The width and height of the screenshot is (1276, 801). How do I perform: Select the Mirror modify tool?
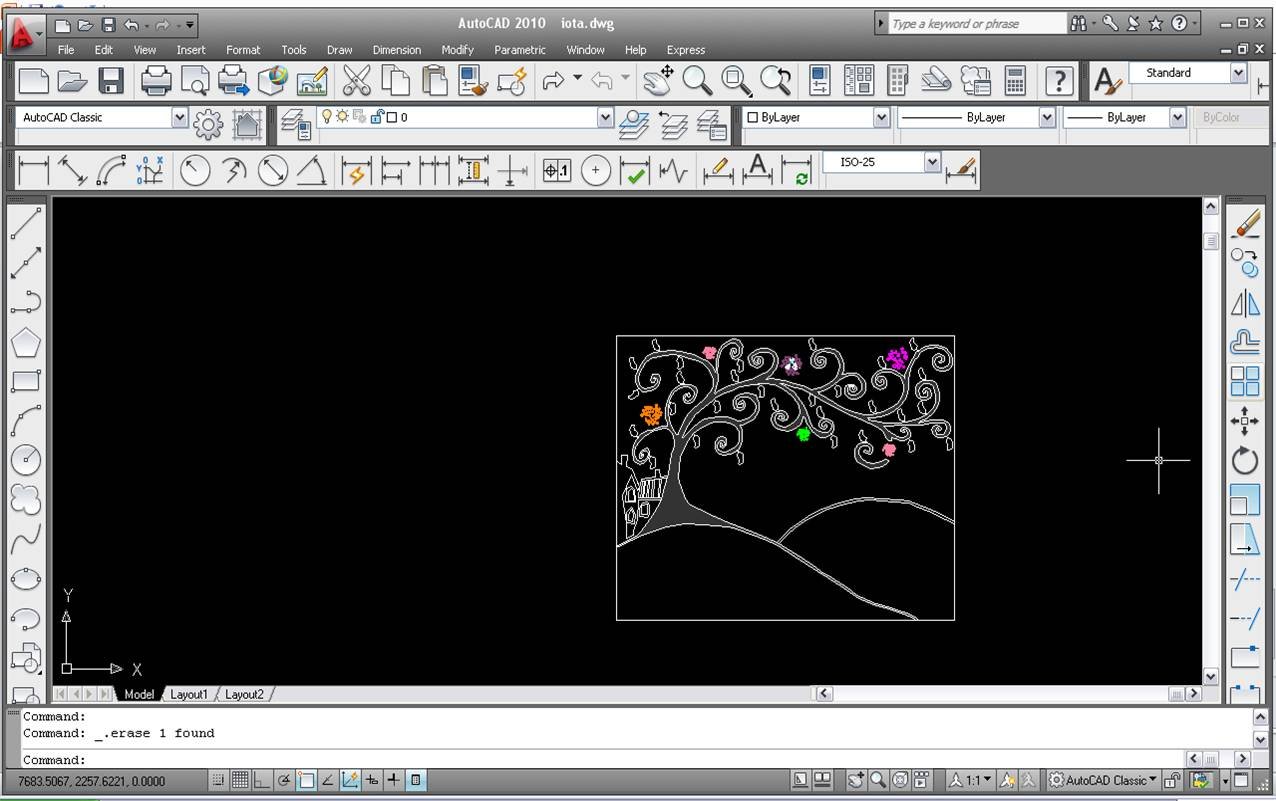click(x=1245, y=302)
